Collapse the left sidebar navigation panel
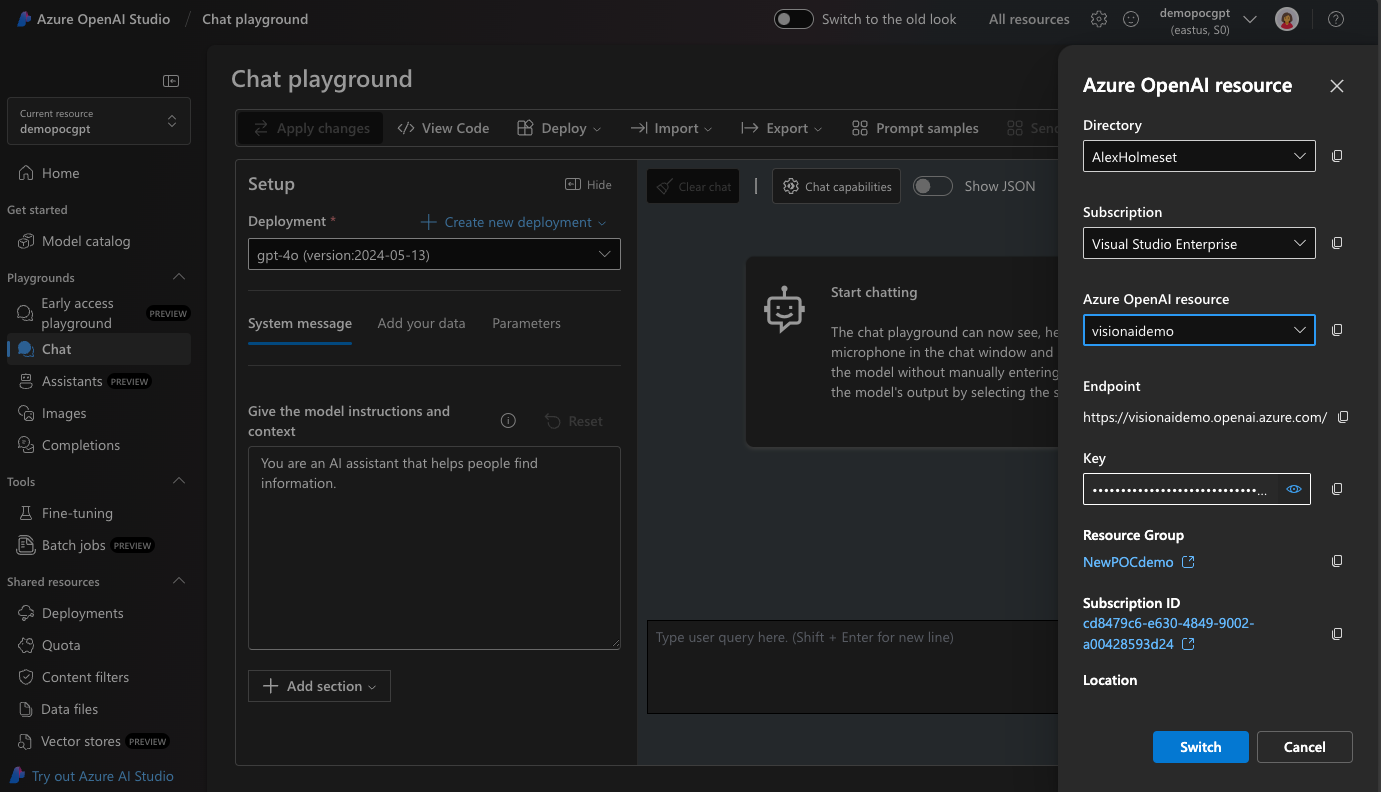 171,81
